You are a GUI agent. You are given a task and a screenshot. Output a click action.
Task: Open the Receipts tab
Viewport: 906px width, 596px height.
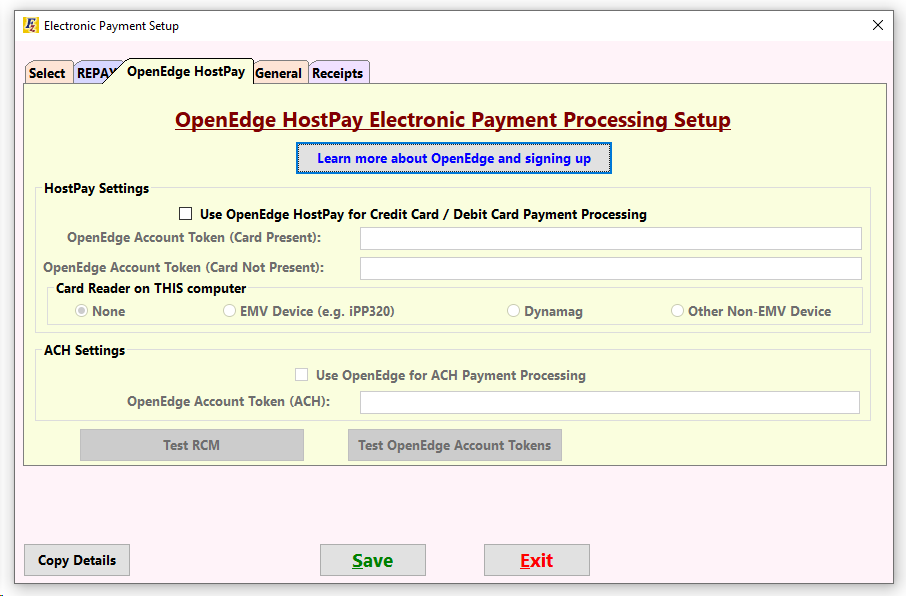tap(337, 73)
